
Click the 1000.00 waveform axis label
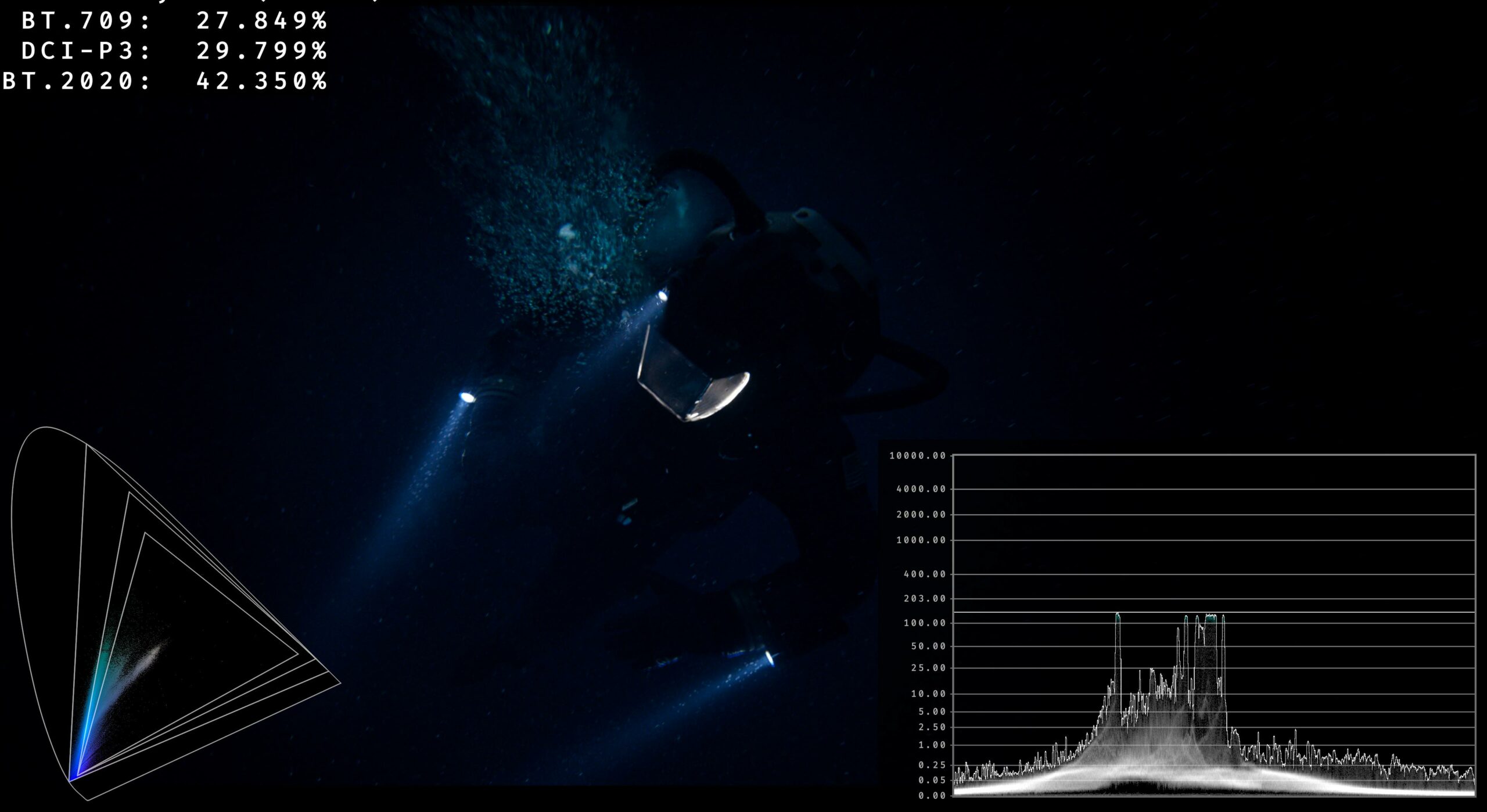921,540
